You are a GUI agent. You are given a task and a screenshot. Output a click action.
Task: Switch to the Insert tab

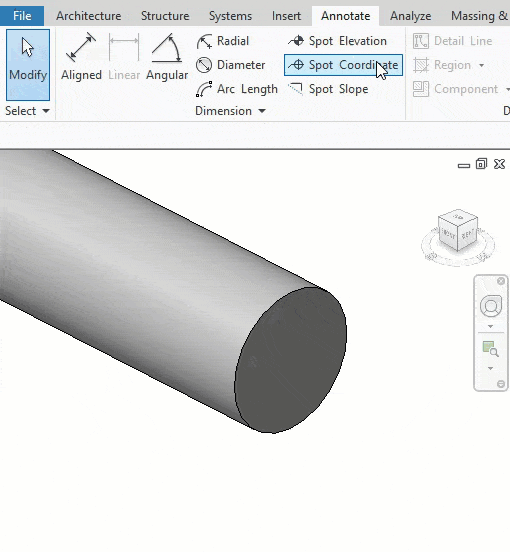point(287,16)
